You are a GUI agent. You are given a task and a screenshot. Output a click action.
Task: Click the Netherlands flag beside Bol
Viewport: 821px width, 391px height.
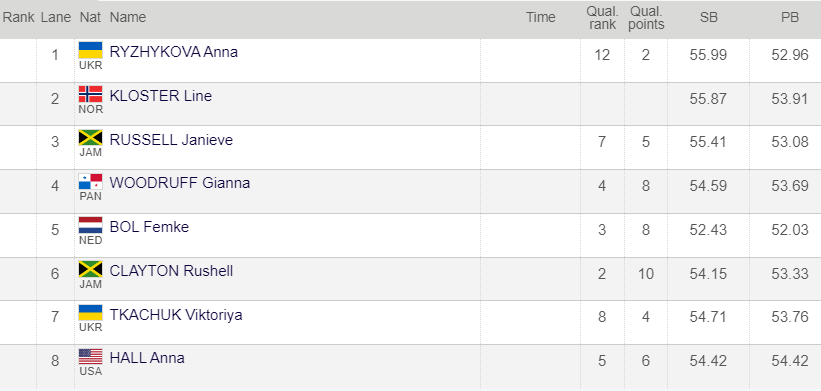[x=91, y=226]
